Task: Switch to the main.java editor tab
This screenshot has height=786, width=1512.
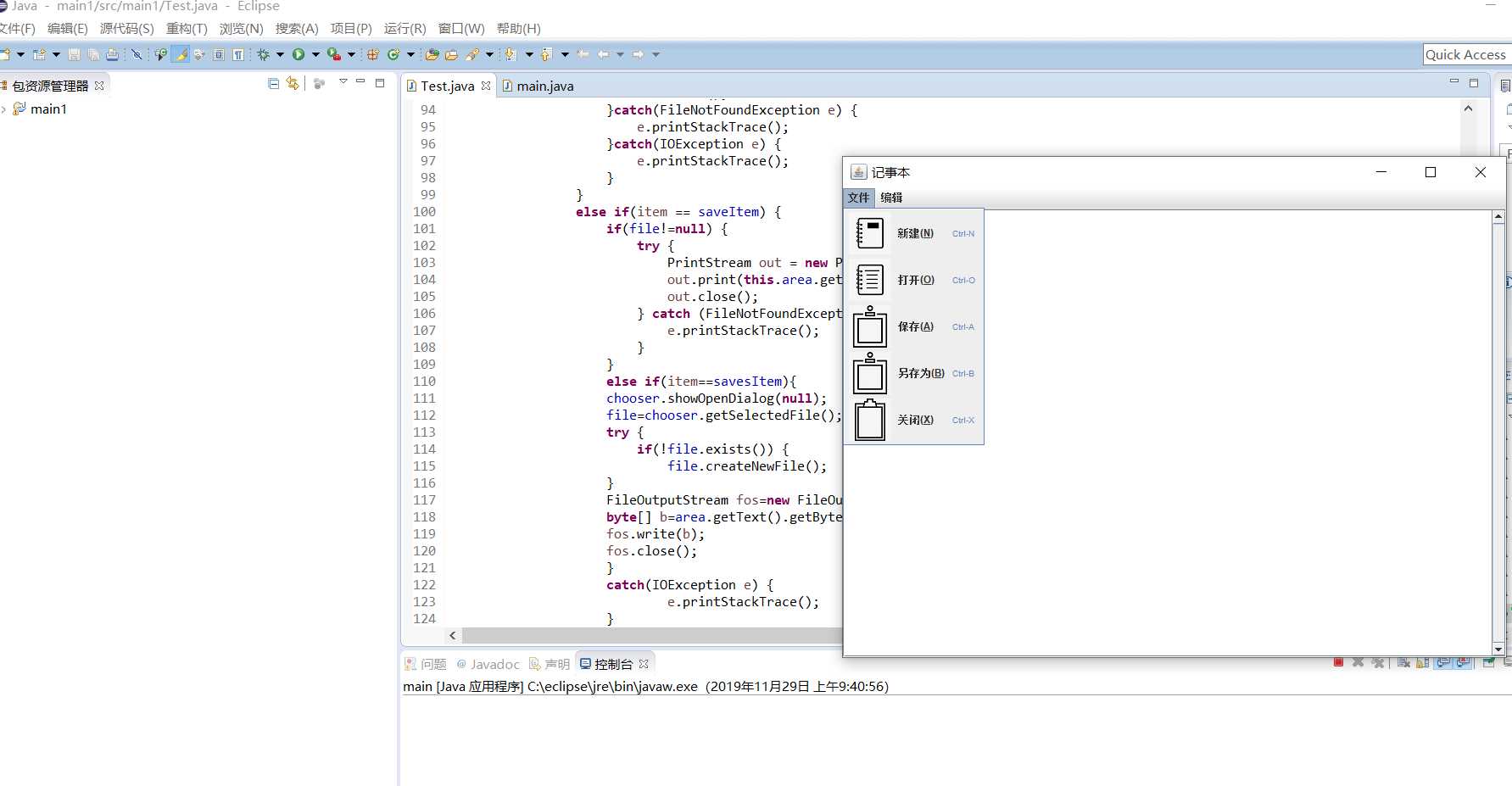Action: coord(544,86)
